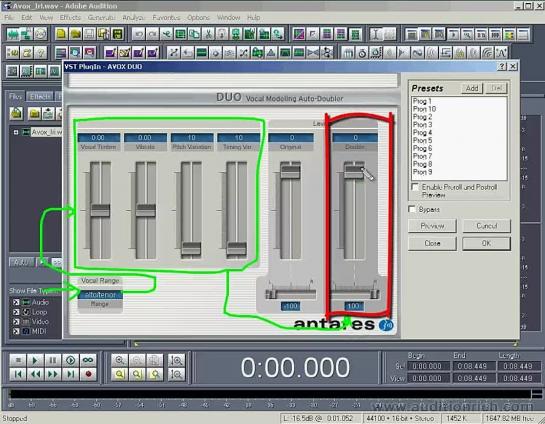The image size is (545, 424).
Task: Click the Timing Var slider handle
Action: 237,248
